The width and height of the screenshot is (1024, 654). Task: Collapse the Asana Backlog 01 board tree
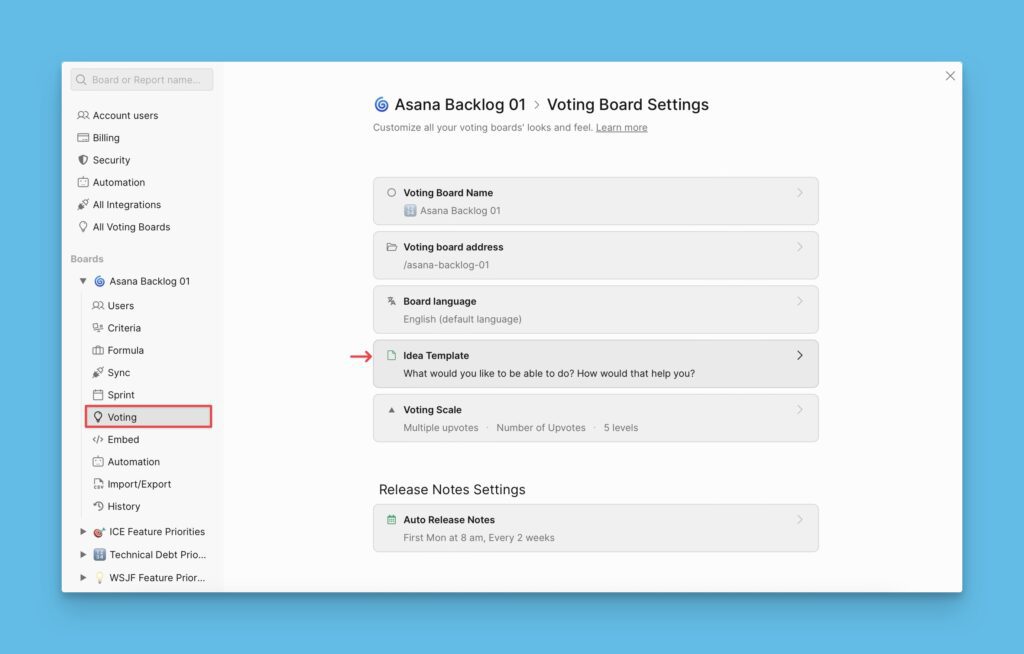coord(83,281)
